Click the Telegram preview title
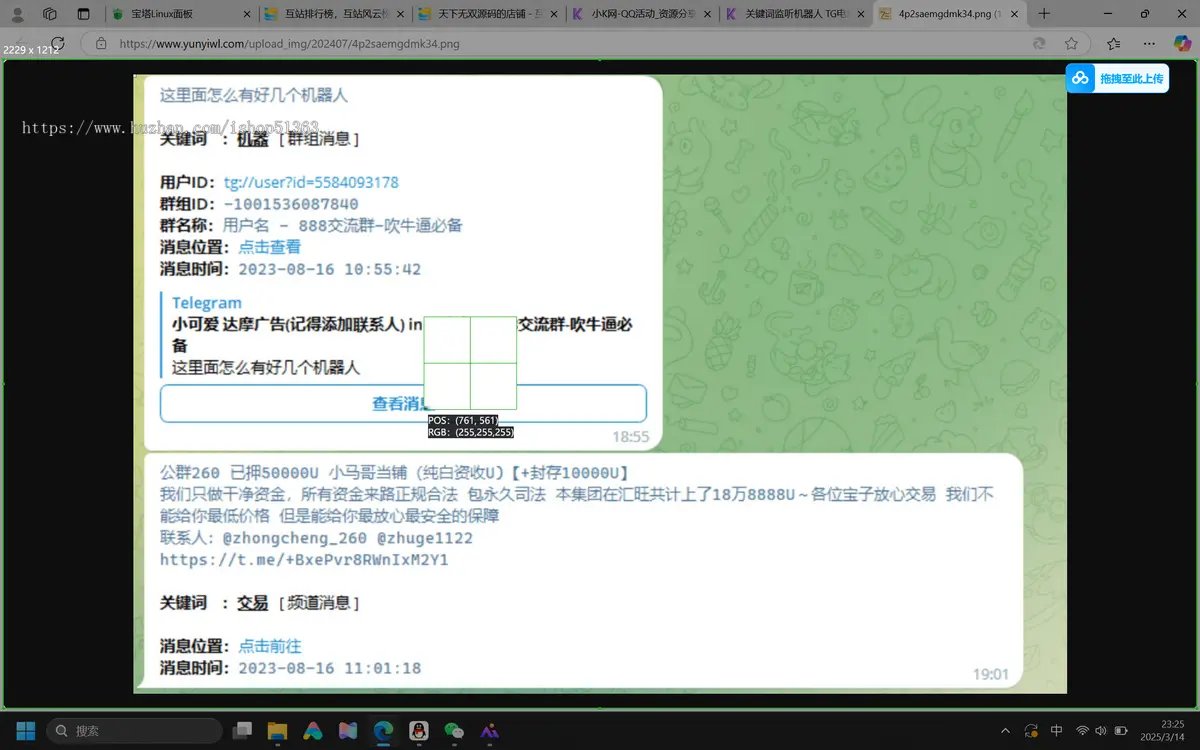 [x=206, y=303]
